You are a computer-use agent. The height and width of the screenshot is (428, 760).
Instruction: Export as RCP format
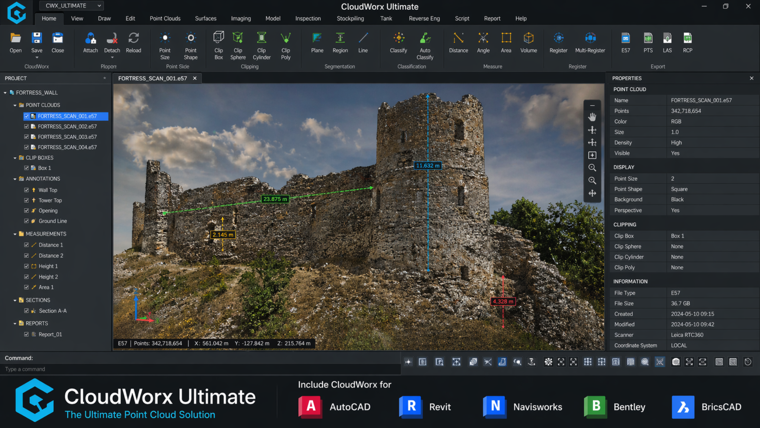(687, 38)
